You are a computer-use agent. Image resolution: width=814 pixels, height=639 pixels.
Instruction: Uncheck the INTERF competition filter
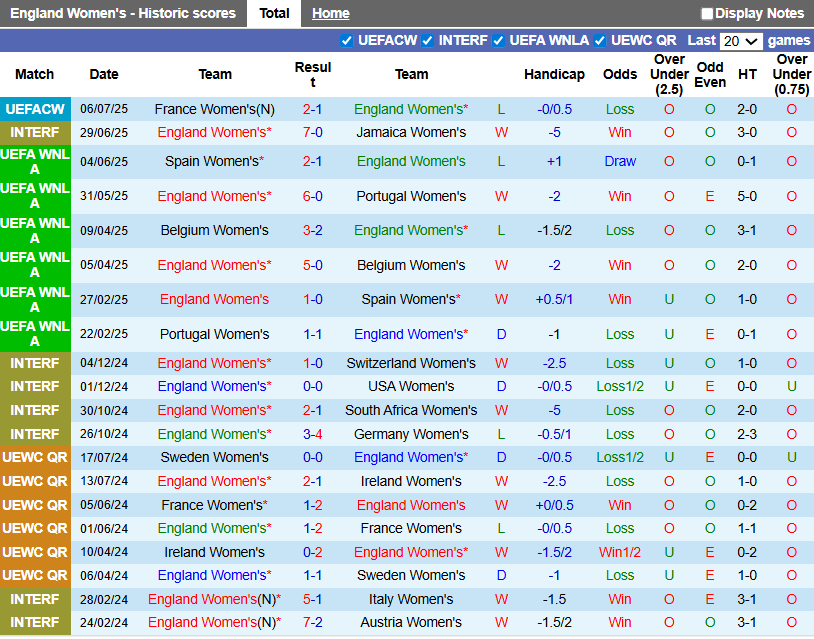point(427,40)
